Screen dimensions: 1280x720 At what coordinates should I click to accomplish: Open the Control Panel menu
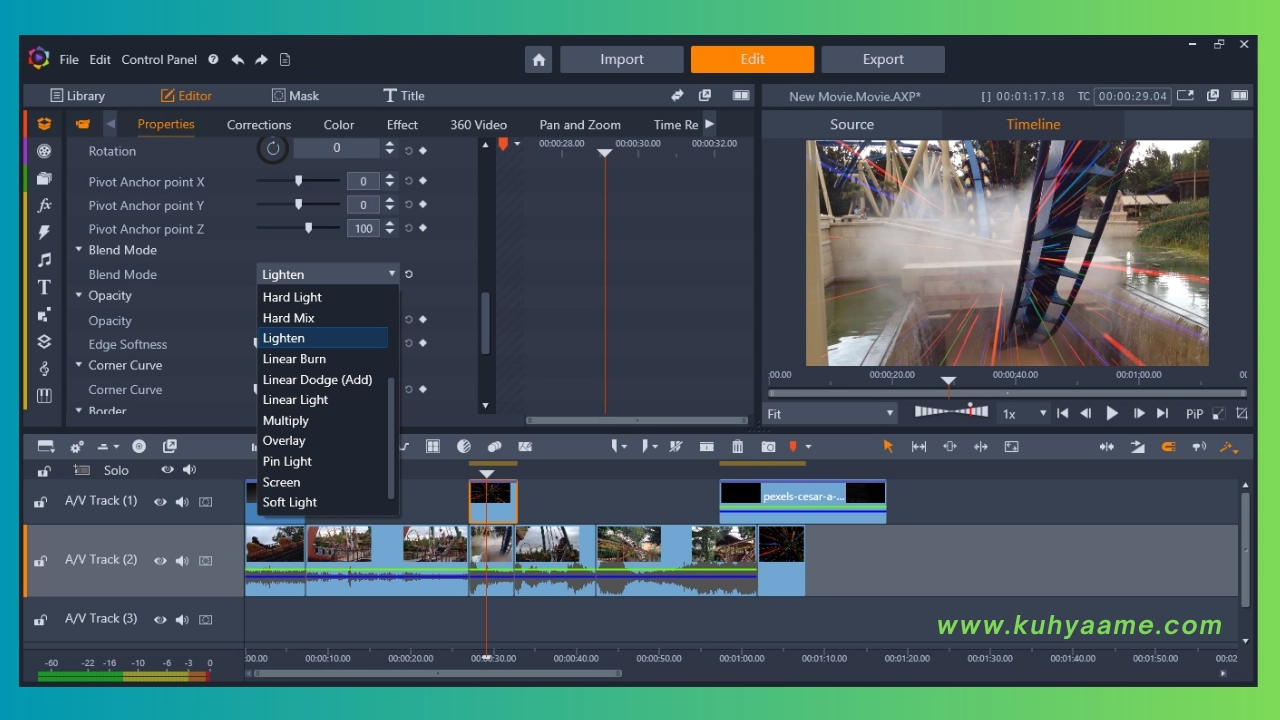[x=159, y=60]
